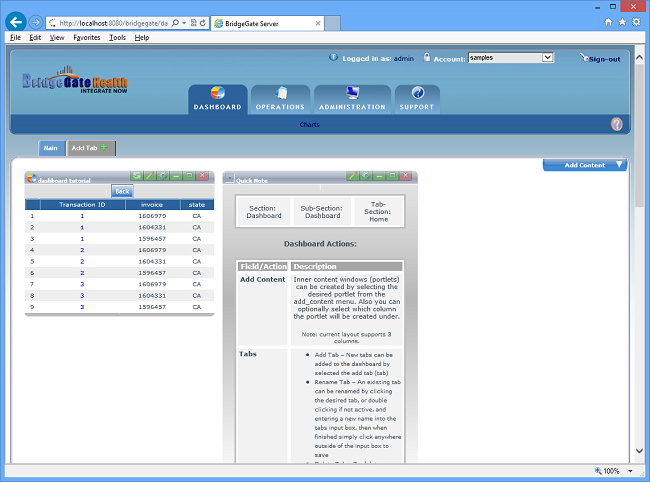650x482 pixels.
Task: Click the Sign-out link
Action: click(x=603, y=59)
